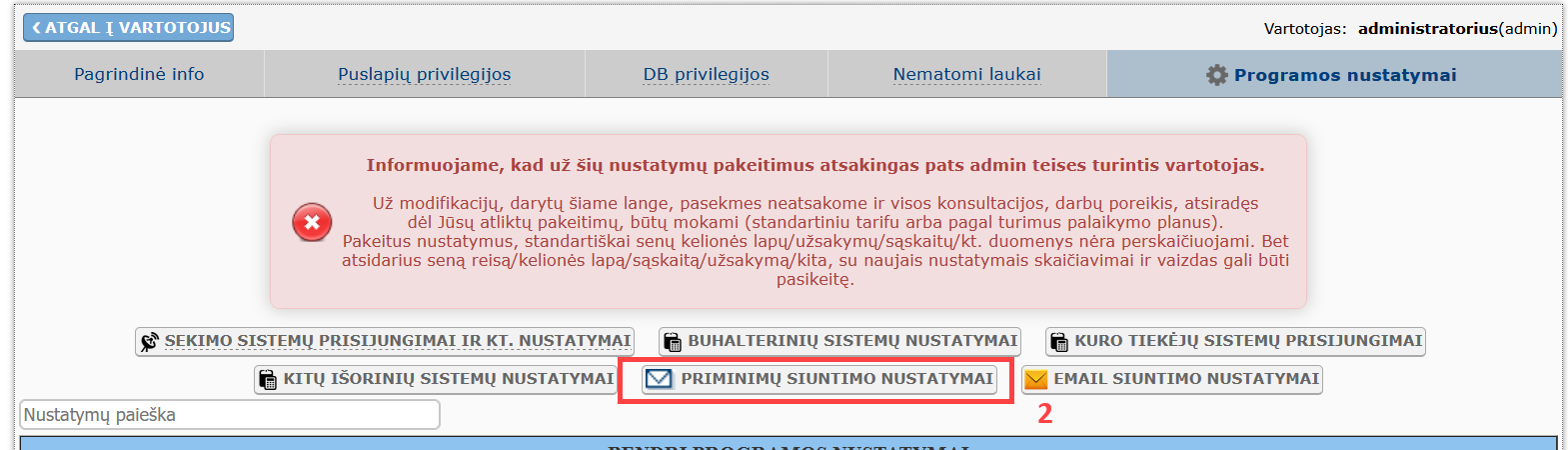Go back via ATGAL Į VARTOTOJUS button
This screenshot has width=1568, height=450.
pos(128,27)
